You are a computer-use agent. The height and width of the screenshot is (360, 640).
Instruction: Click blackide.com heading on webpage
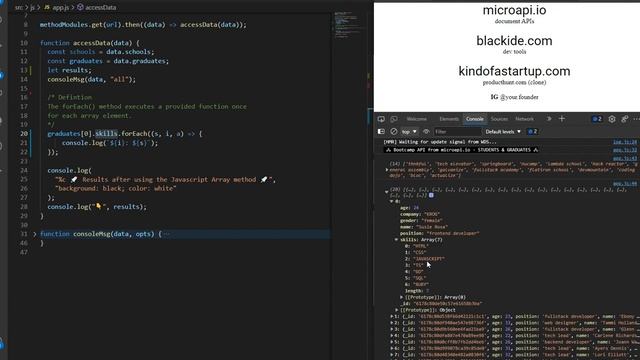point(514,41)
